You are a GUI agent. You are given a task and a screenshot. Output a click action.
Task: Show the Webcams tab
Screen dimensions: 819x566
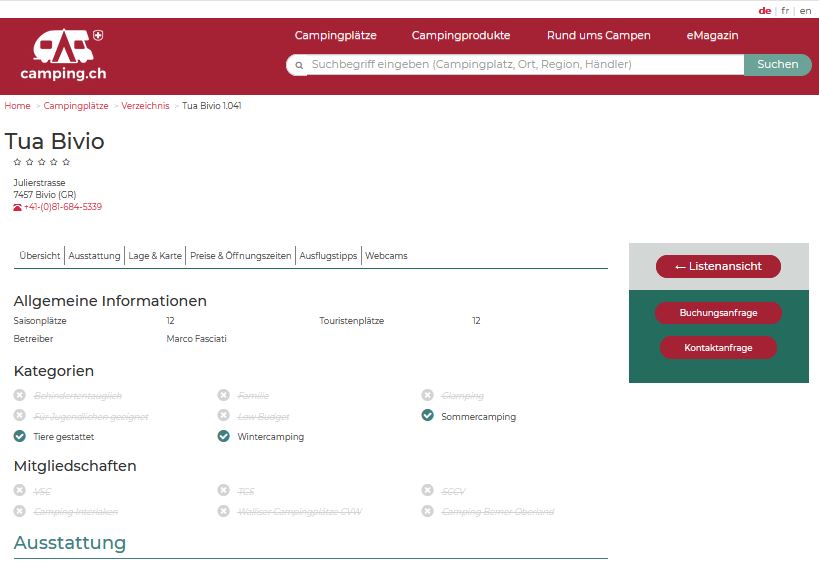(x=386, y=256)
